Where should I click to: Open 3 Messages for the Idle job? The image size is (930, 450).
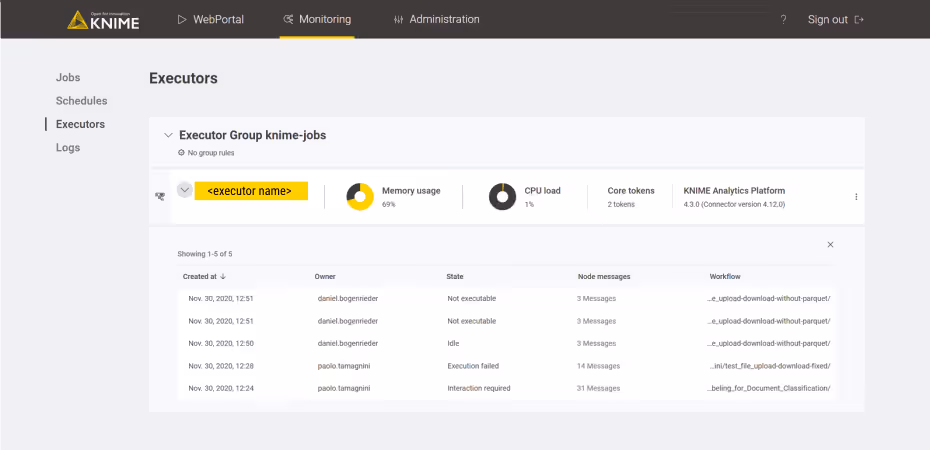(x=596, y=343)
